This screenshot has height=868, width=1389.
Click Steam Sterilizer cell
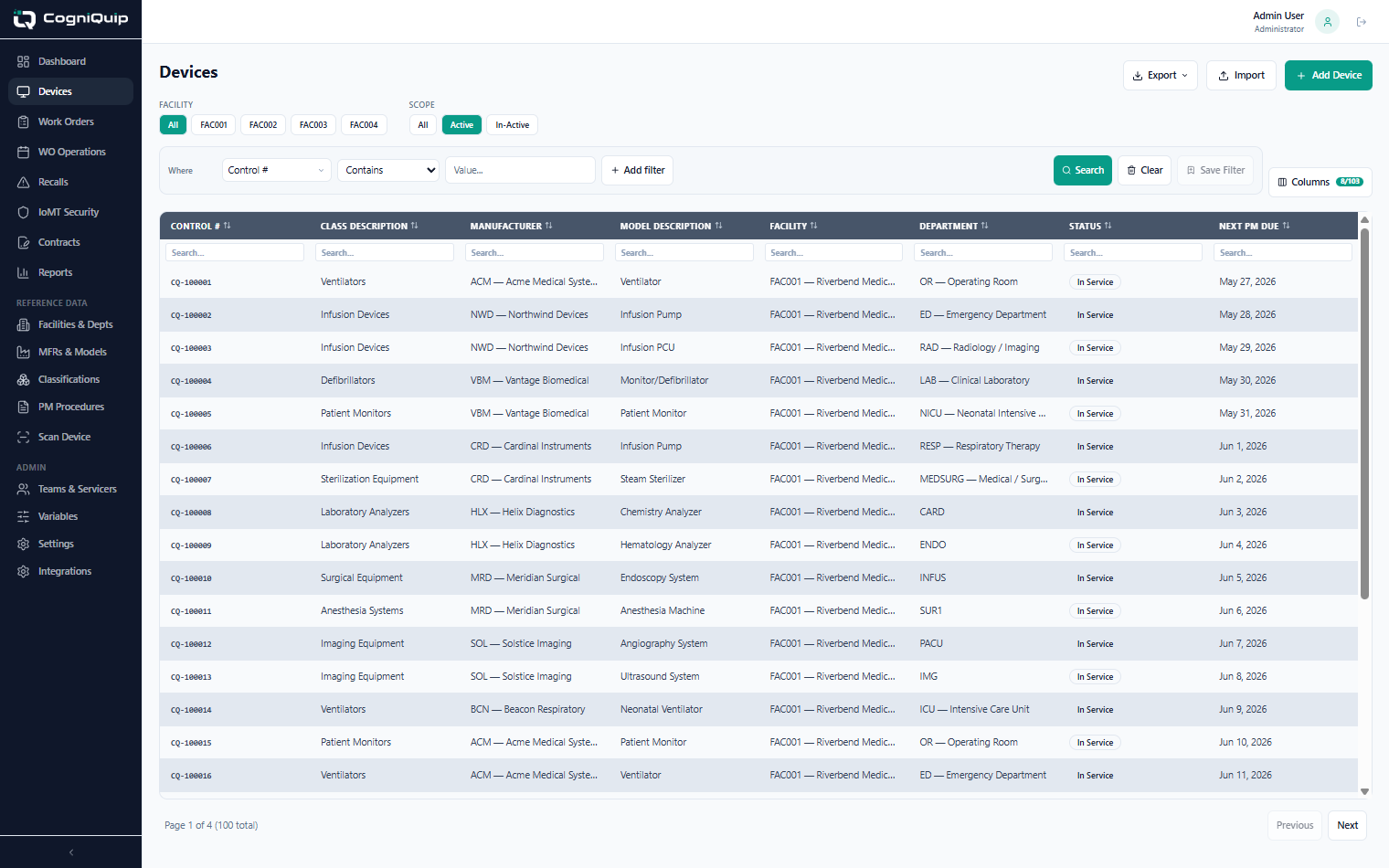(x=652, y=479)
